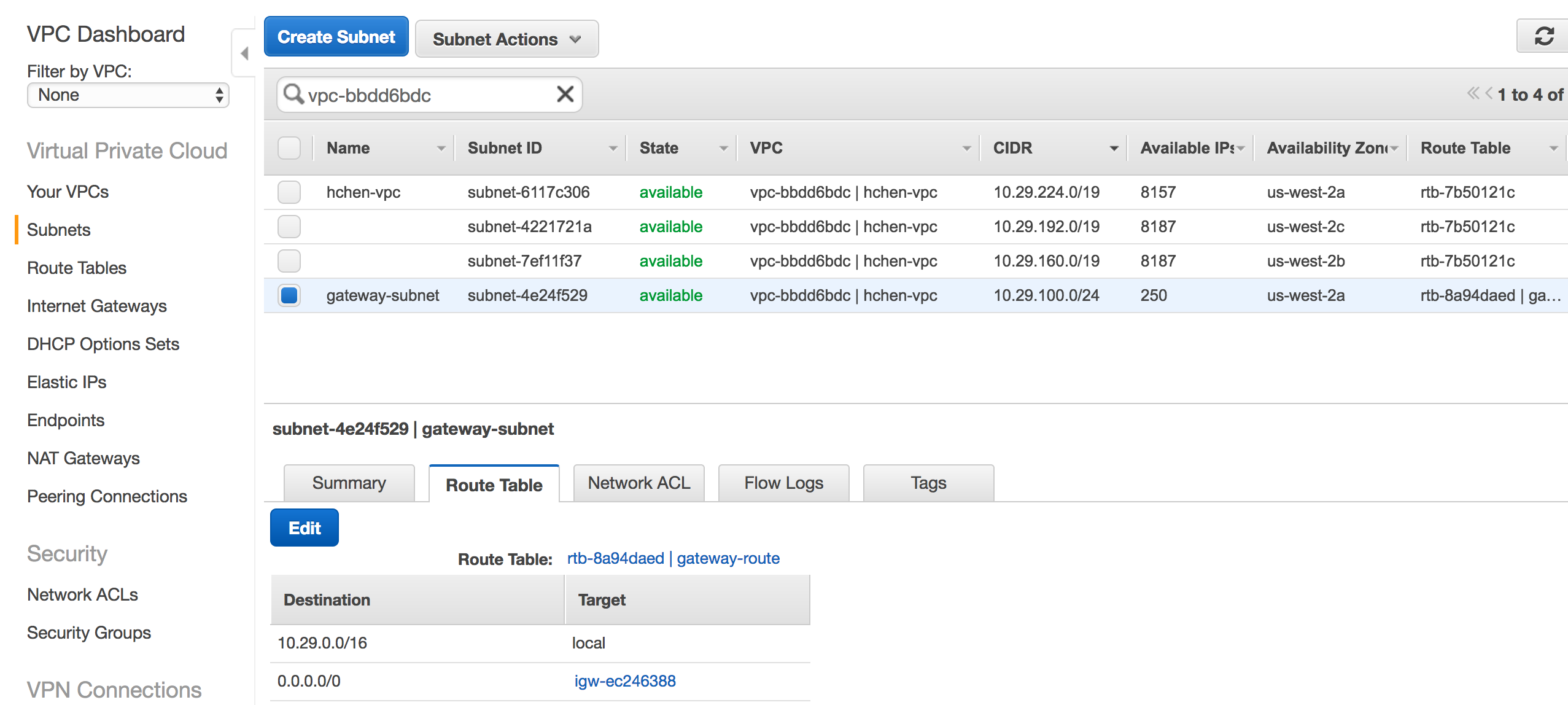Click the magnifying glass search icon
The image size is (1568, 705).
[x=293, y=95]
